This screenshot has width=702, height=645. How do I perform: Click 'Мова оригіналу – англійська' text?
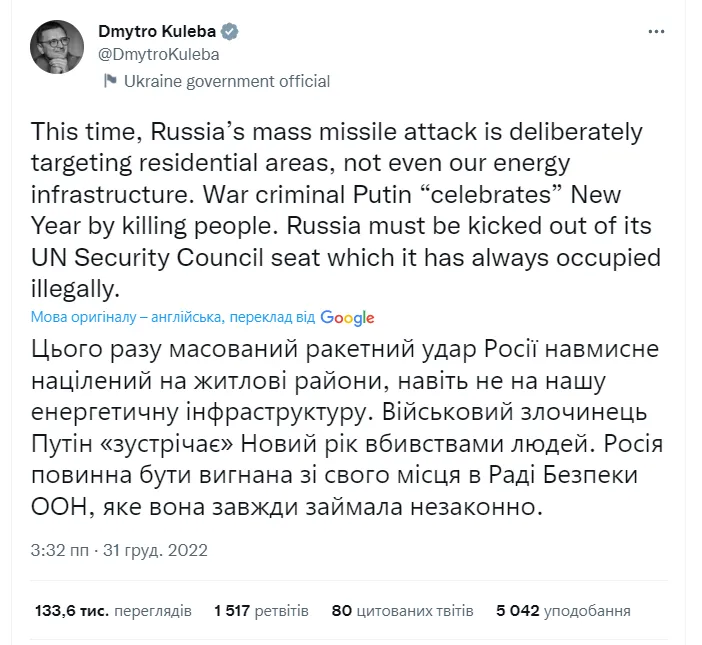click(x=126, y=318)
